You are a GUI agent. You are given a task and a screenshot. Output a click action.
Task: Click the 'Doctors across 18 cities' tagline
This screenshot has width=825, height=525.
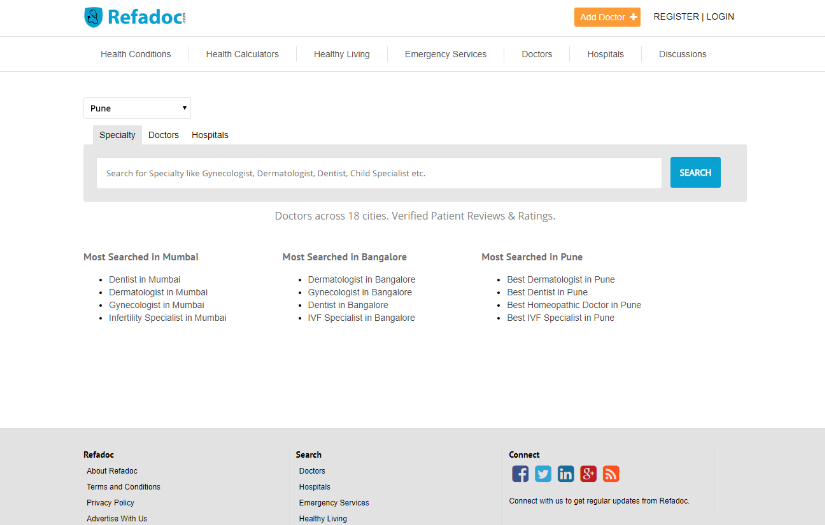(415, 216)
